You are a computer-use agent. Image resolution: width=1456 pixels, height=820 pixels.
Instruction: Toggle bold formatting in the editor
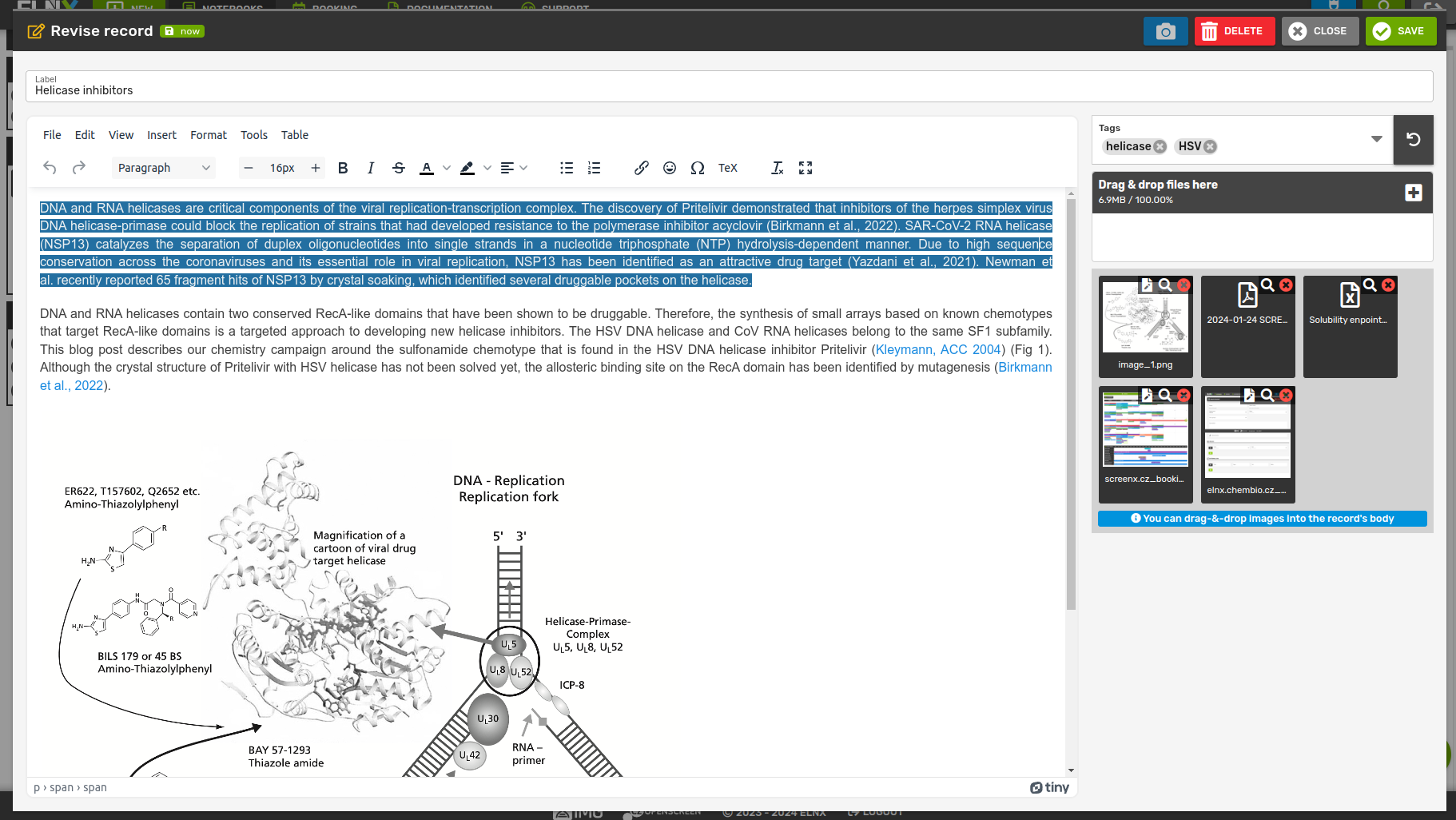343,168
